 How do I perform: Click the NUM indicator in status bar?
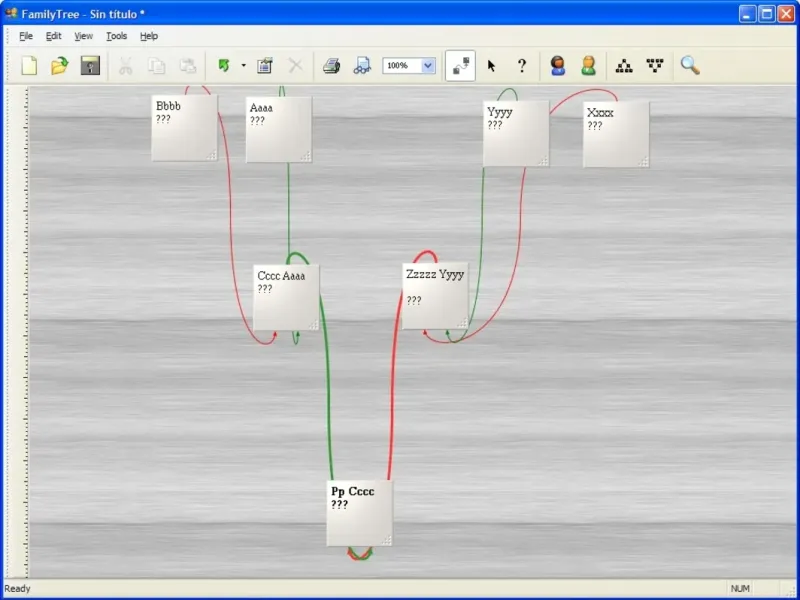(x=740, y=588)
